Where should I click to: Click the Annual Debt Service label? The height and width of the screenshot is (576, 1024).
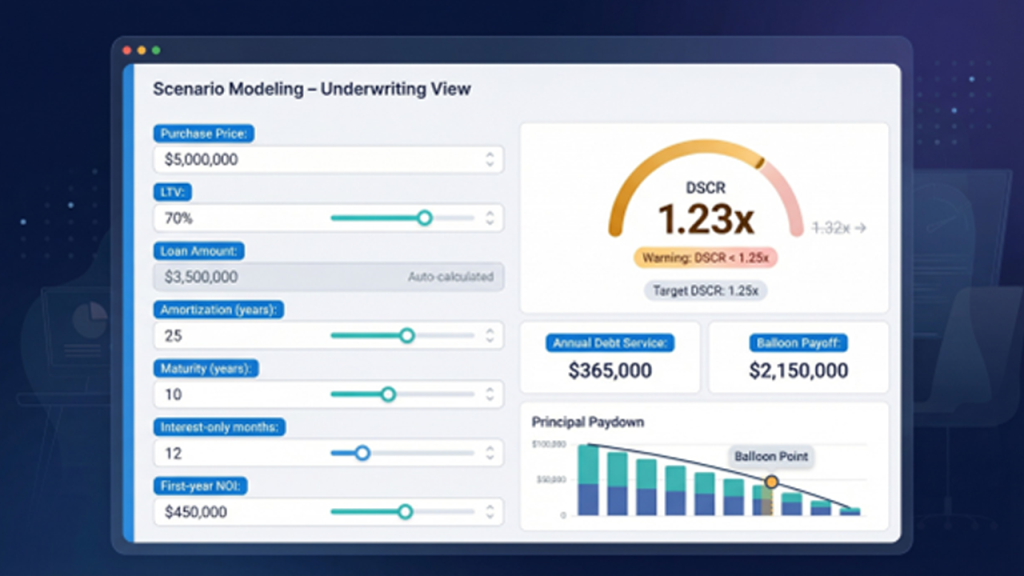coord(610,343)
